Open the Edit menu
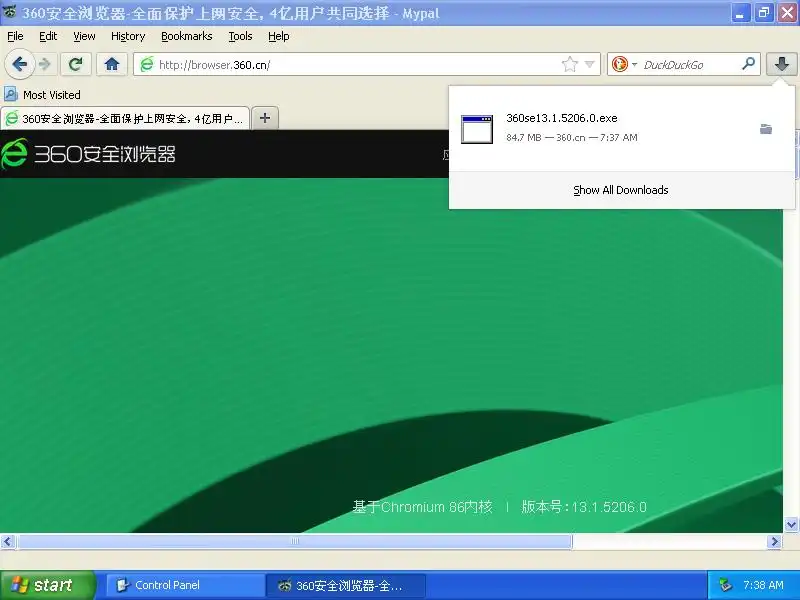Screen dimensions: 800x600 pos(48,36)
